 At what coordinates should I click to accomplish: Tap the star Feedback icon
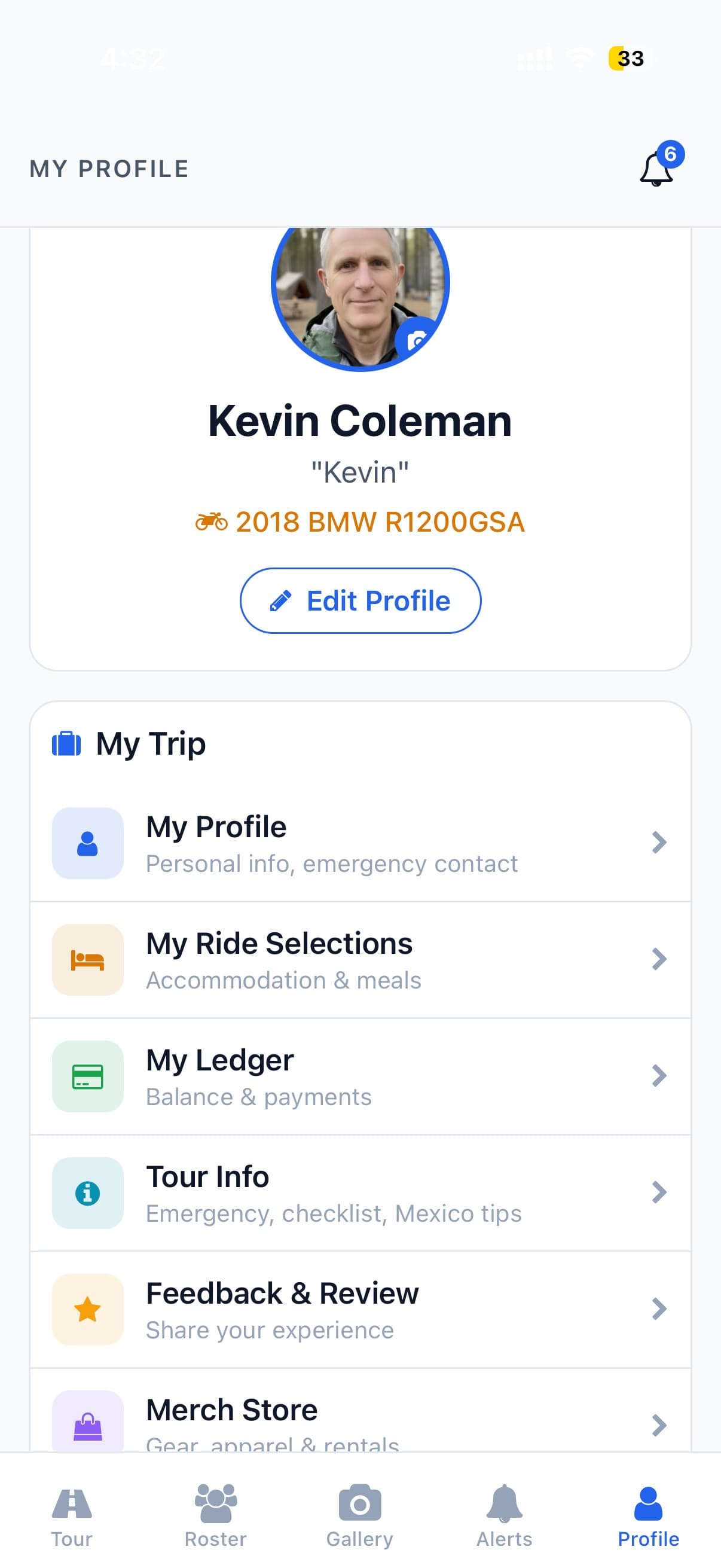(88, 1309)
